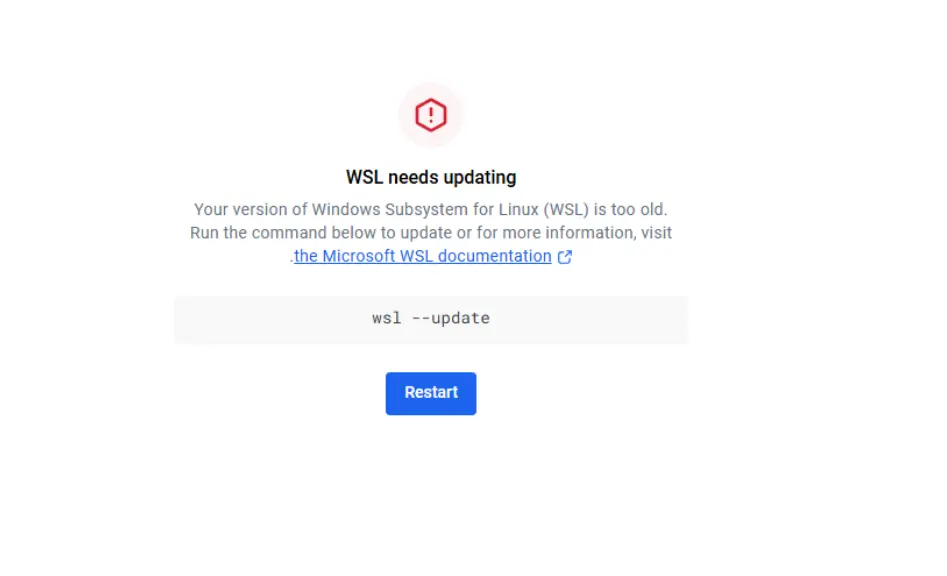
Task: Open the Microsoft WSL documentation link
Action: 422,256
